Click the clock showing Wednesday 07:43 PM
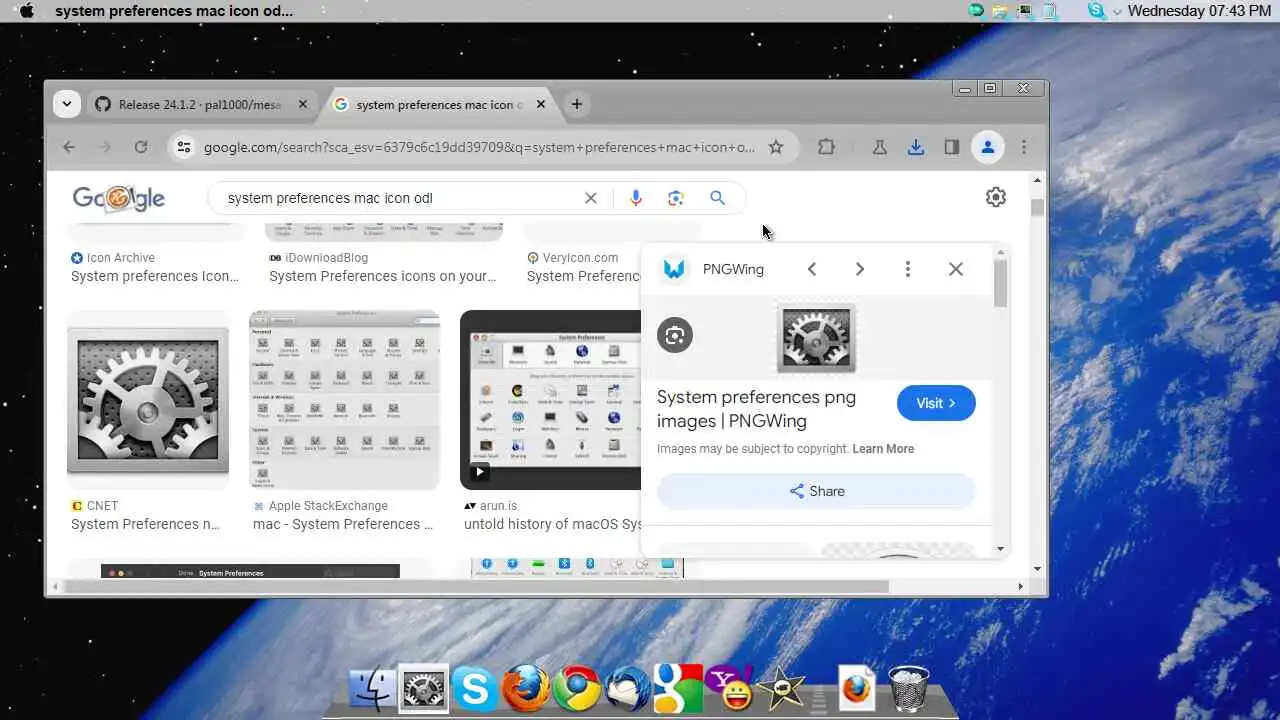 coord(1199,11)
